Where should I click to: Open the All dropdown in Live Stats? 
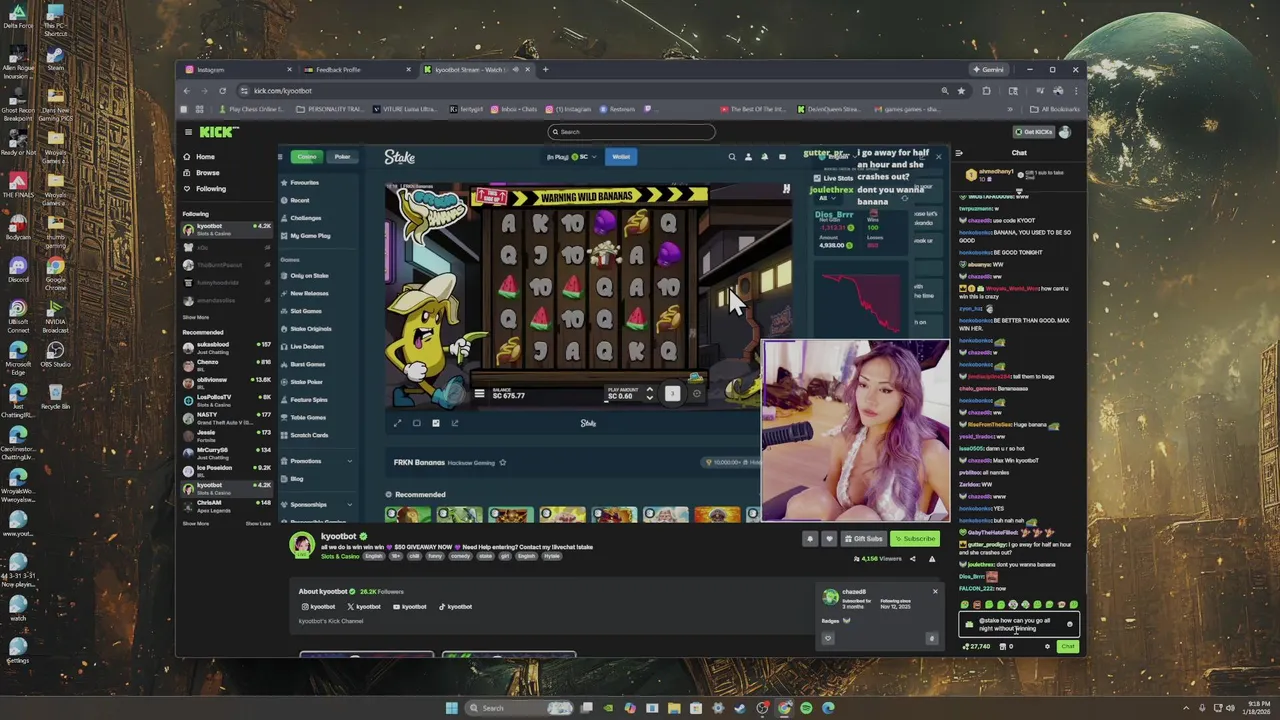click(827, 198)
